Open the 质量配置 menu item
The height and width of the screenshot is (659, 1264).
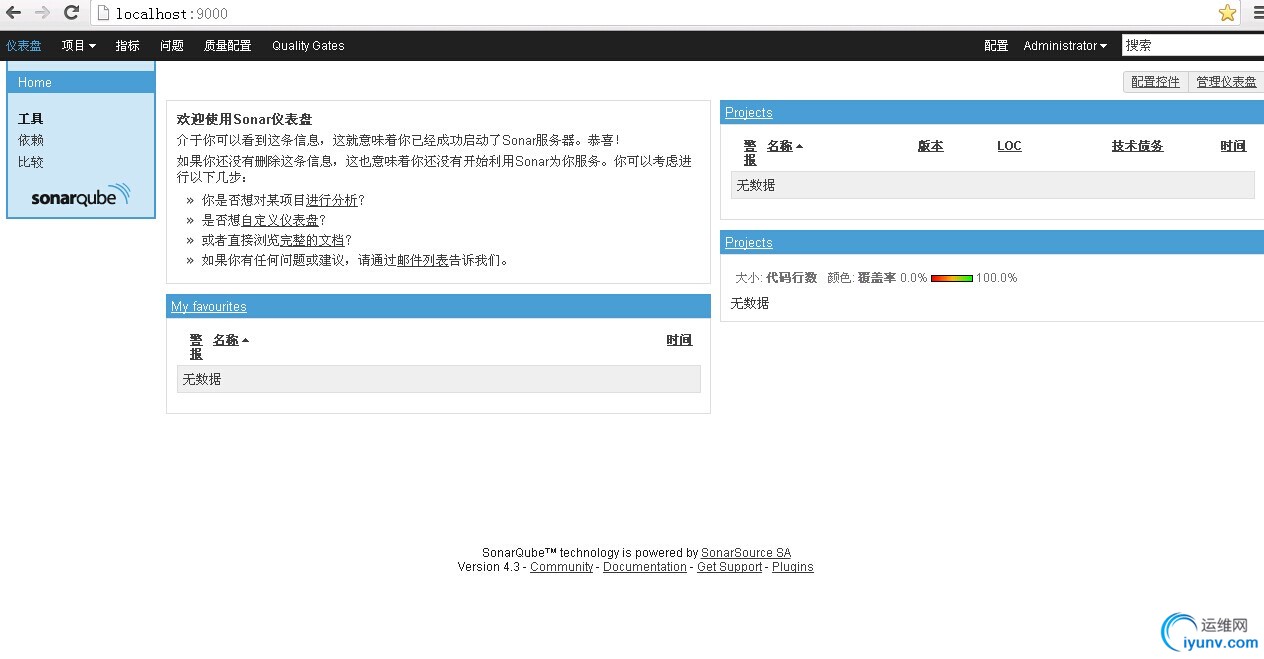[228, 45]
